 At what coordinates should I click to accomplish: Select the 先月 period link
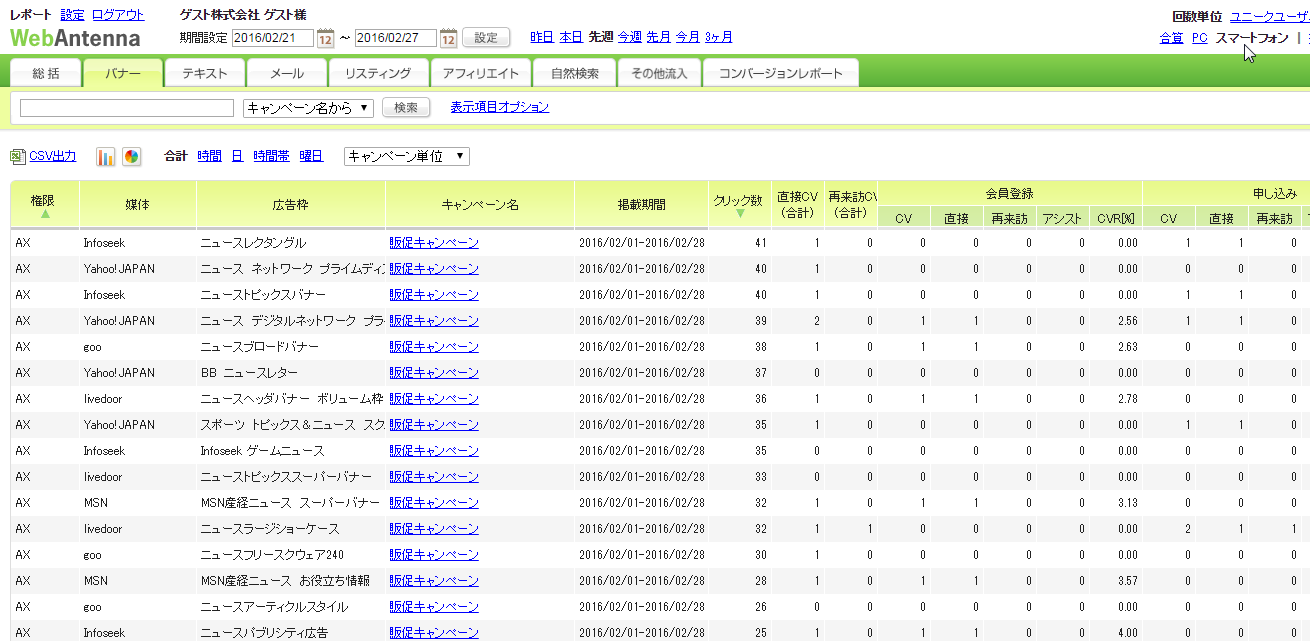tap(658, 37)
